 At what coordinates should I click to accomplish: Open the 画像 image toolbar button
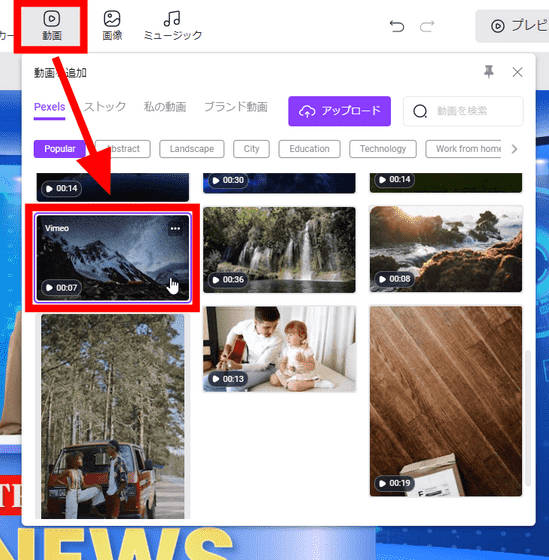(x=112, y=26)
